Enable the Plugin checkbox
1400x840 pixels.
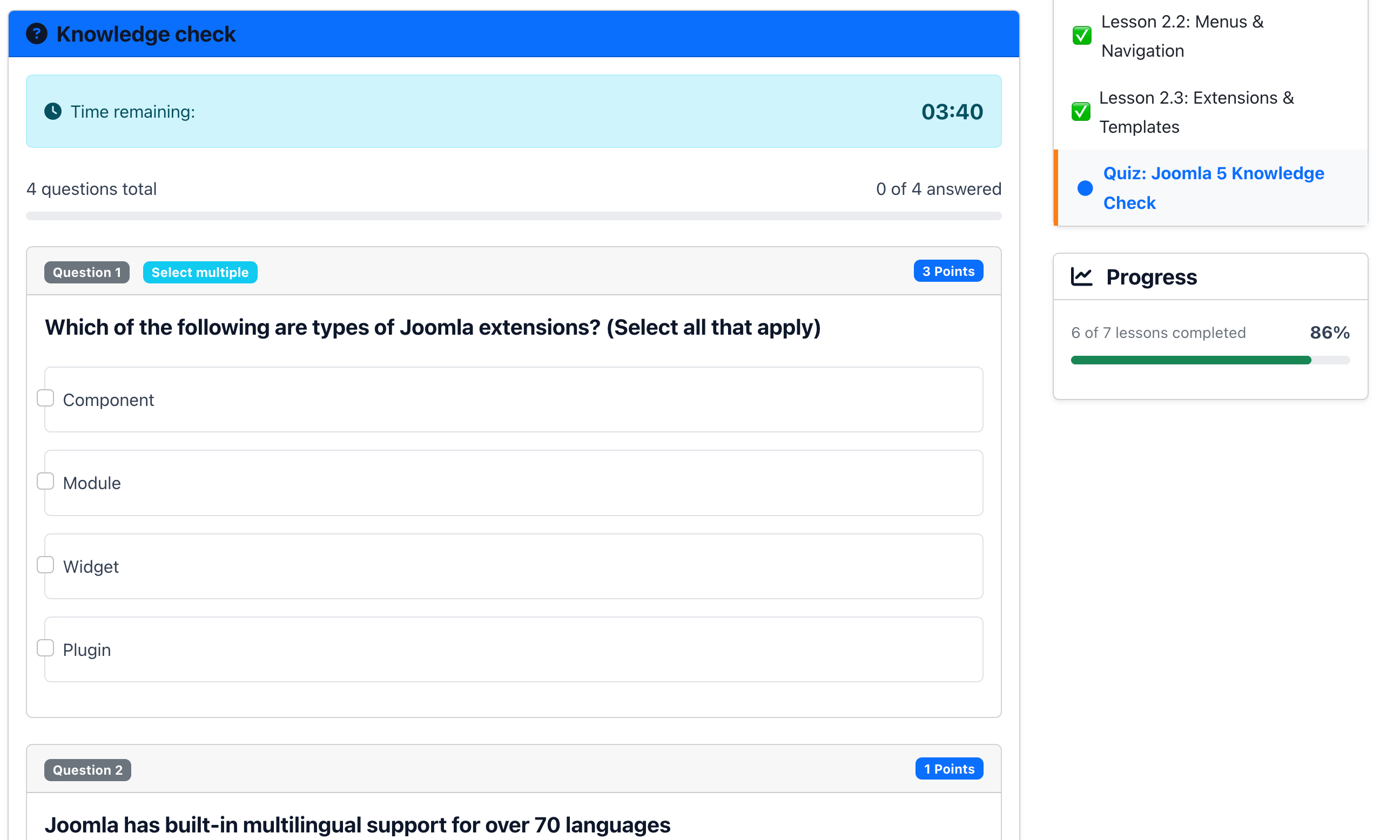[45, 648]
